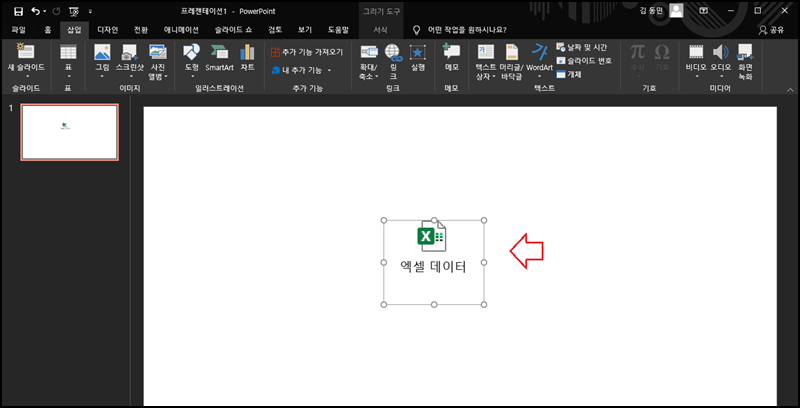Start 화면 녹화 screen recording
800x408 pixels.
745,61
